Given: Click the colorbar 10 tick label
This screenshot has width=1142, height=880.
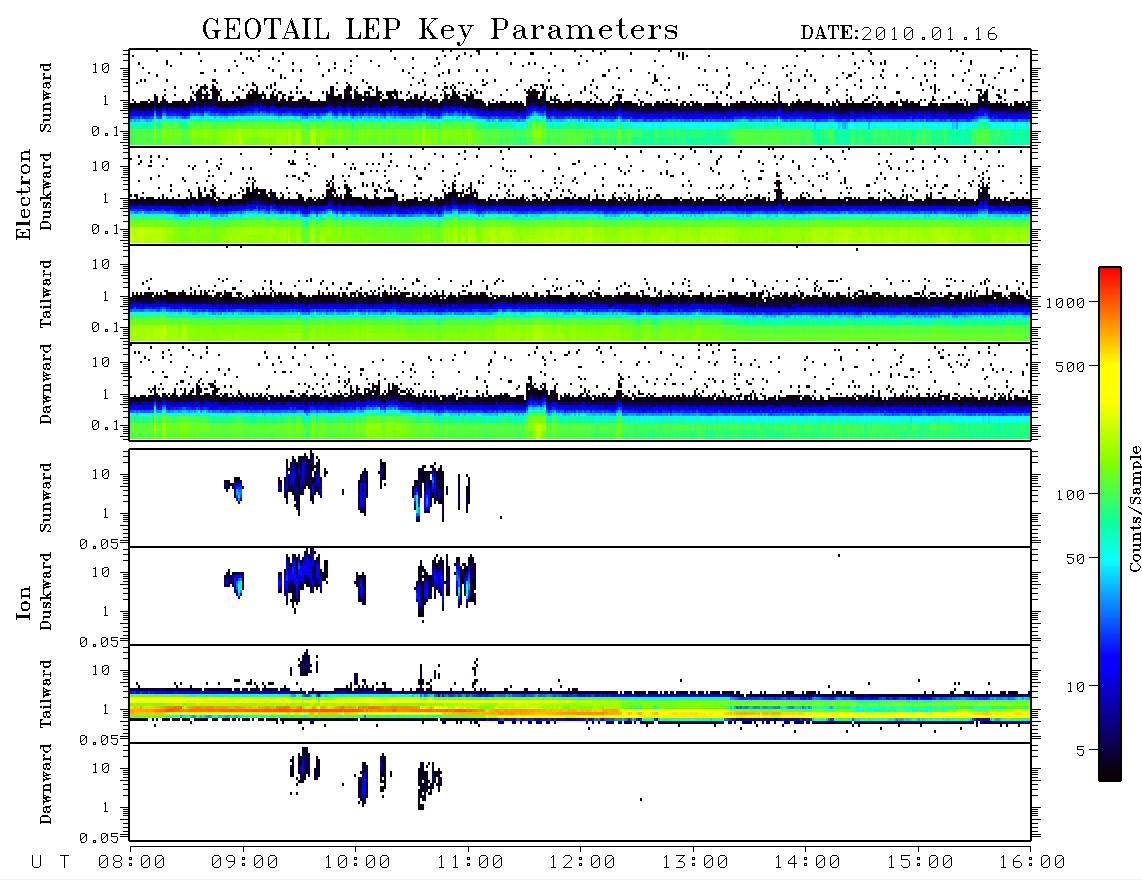Looking at the screenshot, I should (x=1076, y=687).
